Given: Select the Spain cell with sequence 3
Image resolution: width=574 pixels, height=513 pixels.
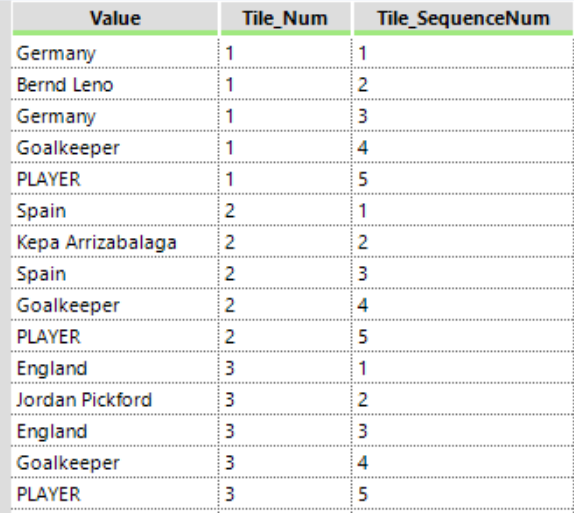Looking at the screenshot, I should tap(115, 274).
